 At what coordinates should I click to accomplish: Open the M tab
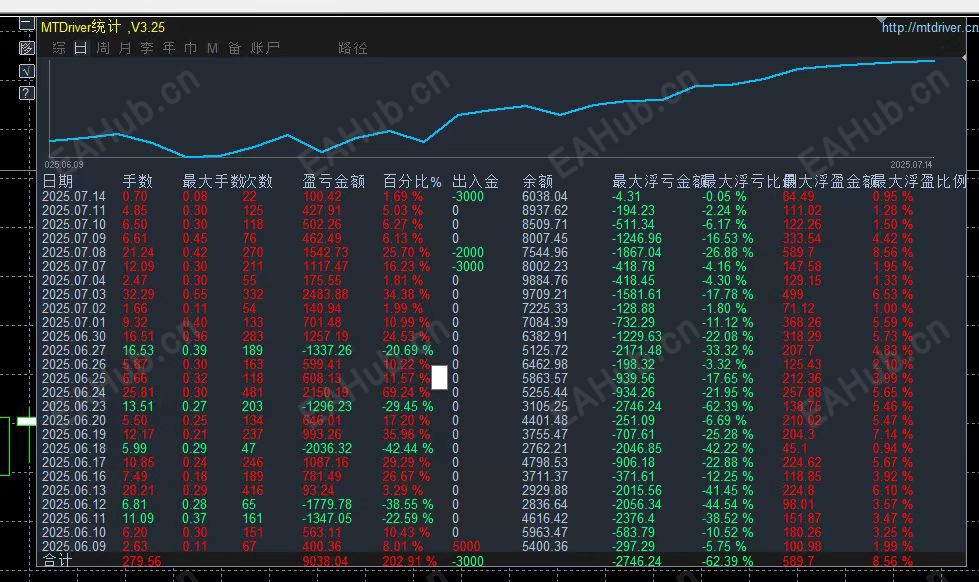(x=212, y=48)
